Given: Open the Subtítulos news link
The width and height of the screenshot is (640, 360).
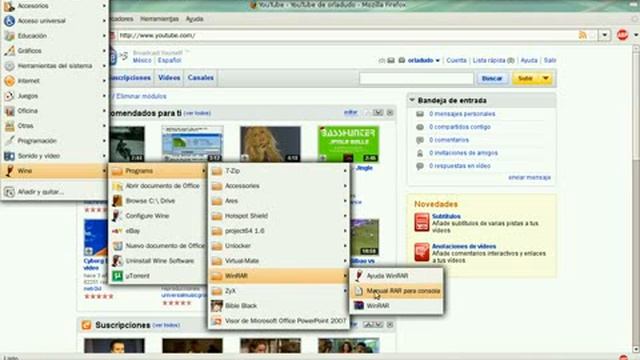Looking at the screenshot, I should (x=446, y=216).
